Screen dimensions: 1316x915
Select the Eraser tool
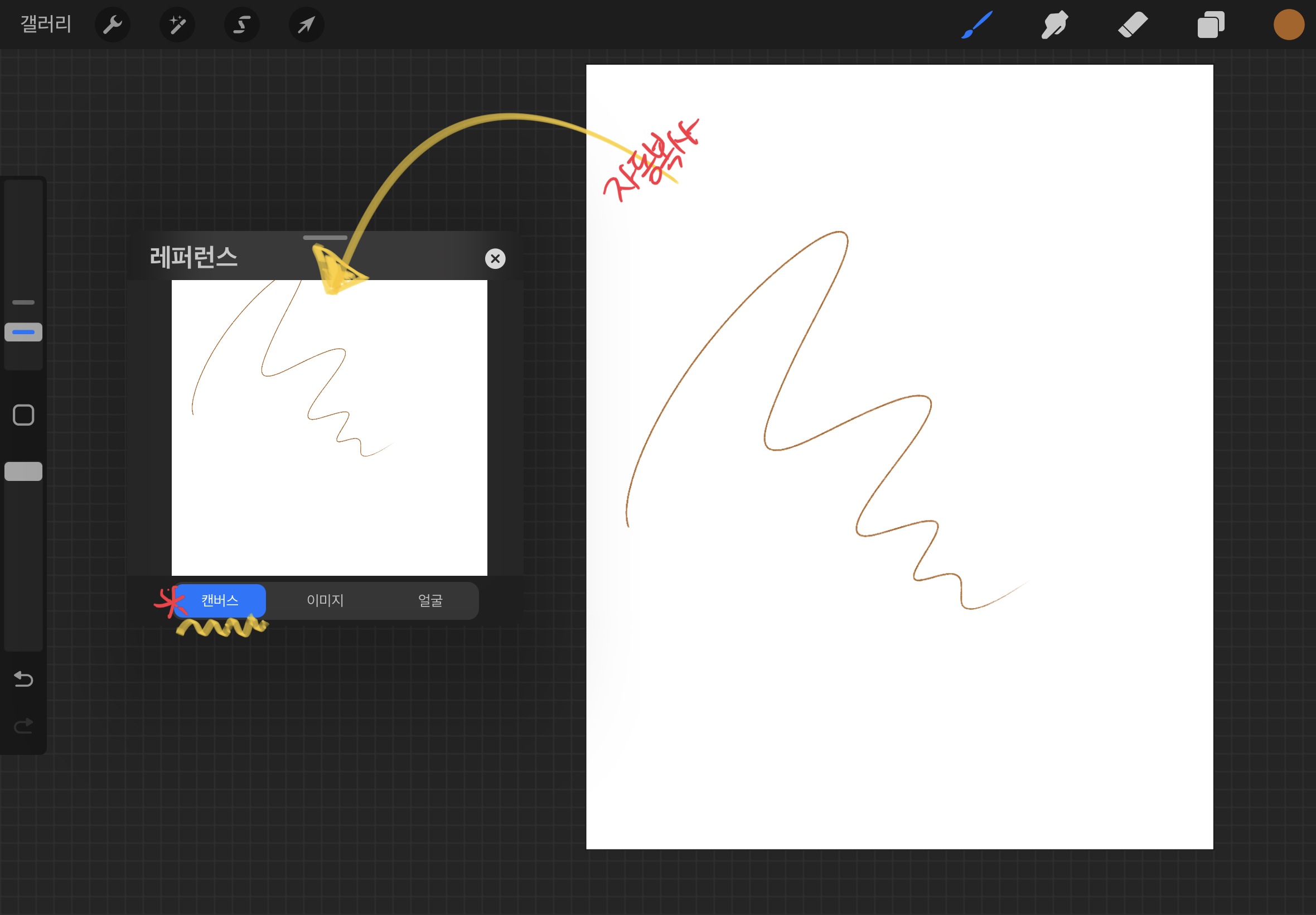1133,25
